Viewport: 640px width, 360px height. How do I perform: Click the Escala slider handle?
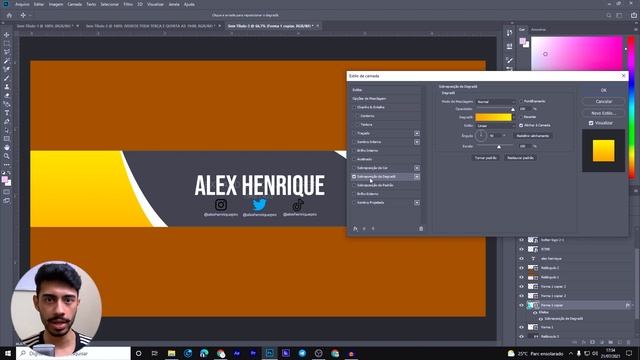498,147
